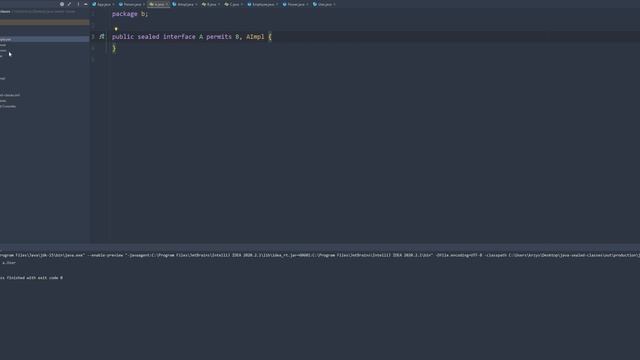Open the project panel options dots menu
The height and width of the screenshot is (360, 640).
(78, 4)
